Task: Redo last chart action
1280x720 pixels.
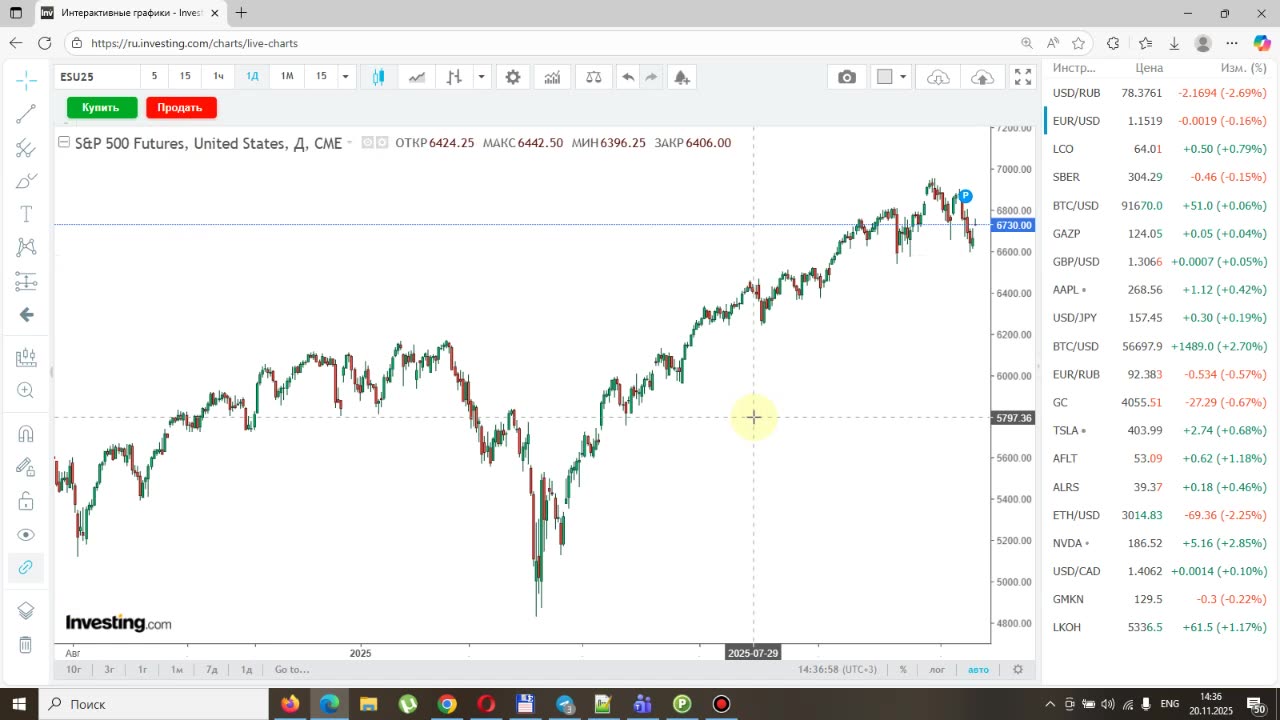Action: 651,77
